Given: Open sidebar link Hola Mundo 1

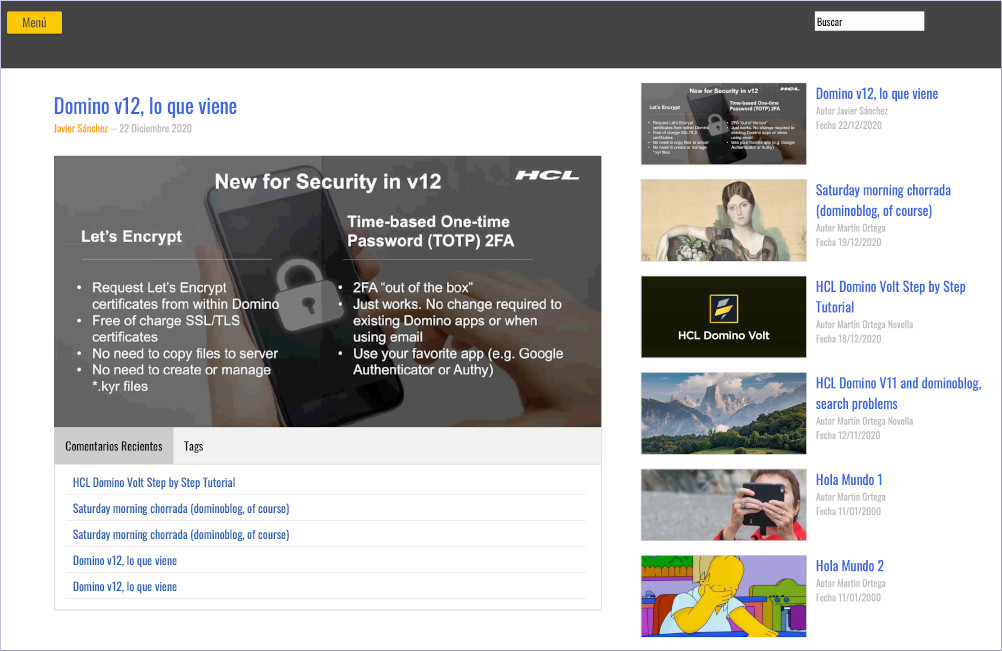Looking at the screenshot, I should click(x=849, y=480).
